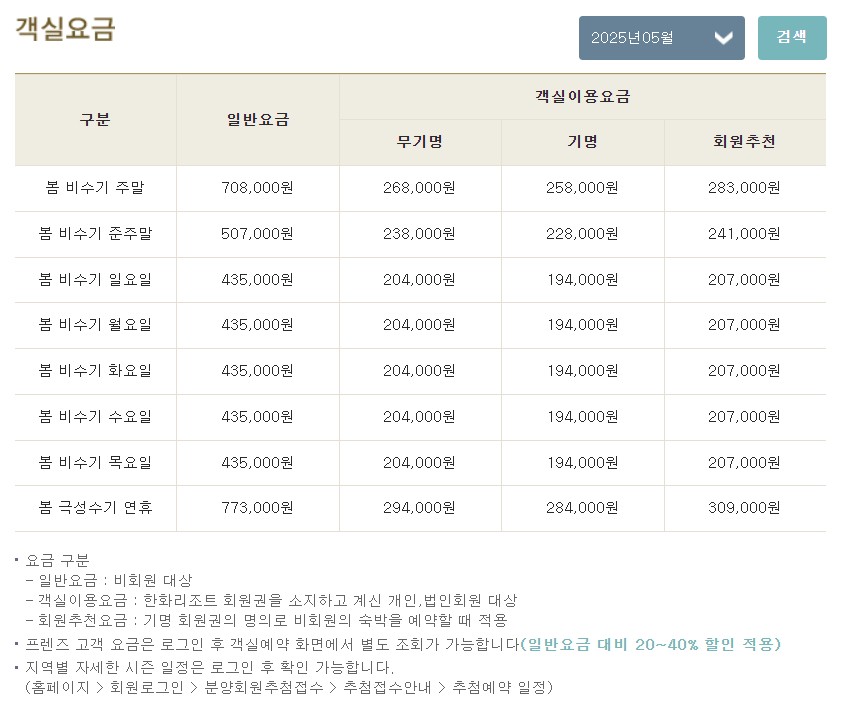The height and width of the screenshot is (705, 857).
Task: Click the 봄 극성수기 연휴 row label
Action: [x=95, y=508]
